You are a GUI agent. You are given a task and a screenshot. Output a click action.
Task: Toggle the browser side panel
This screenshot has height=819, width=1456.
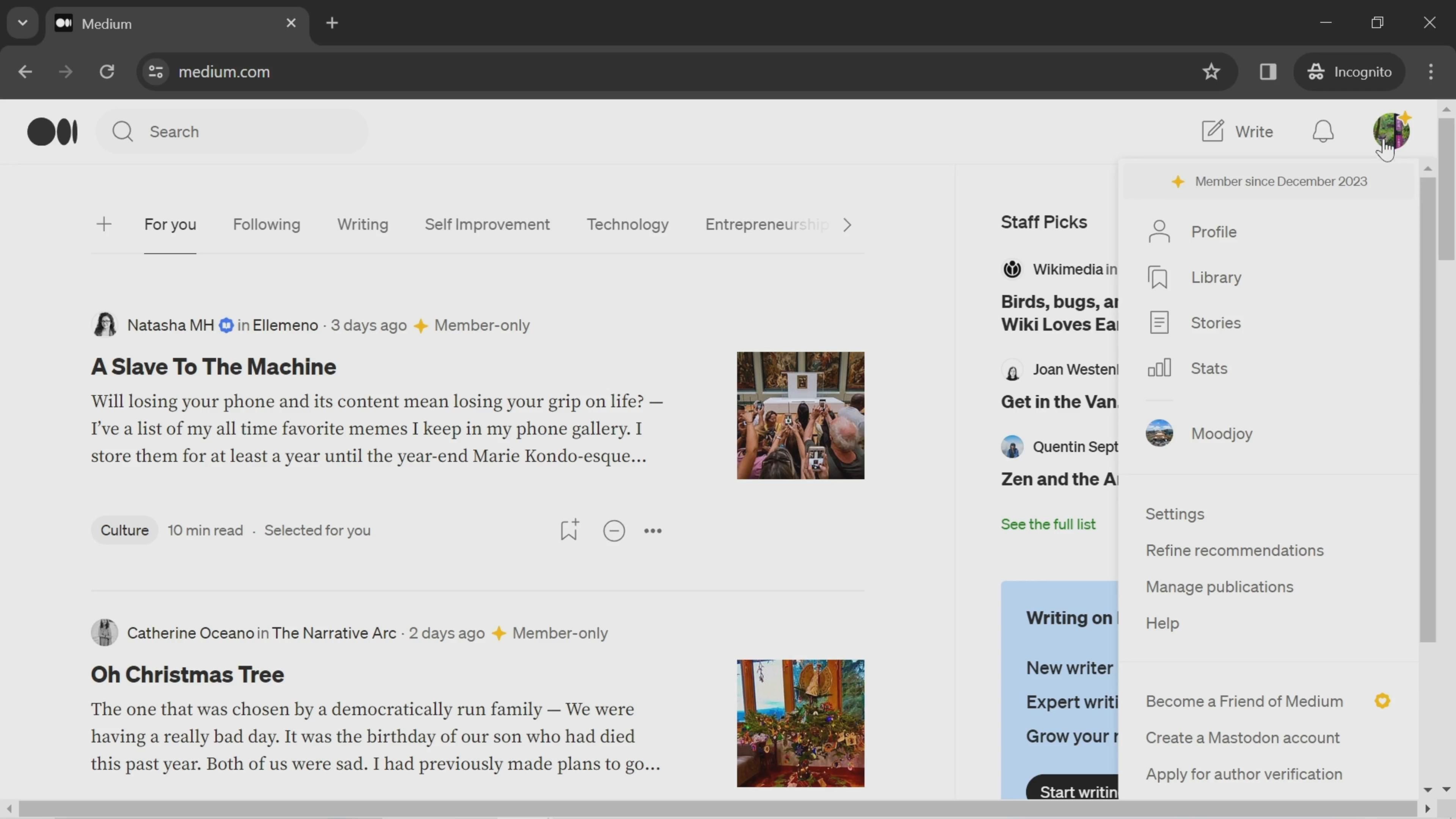point(1268,72)
